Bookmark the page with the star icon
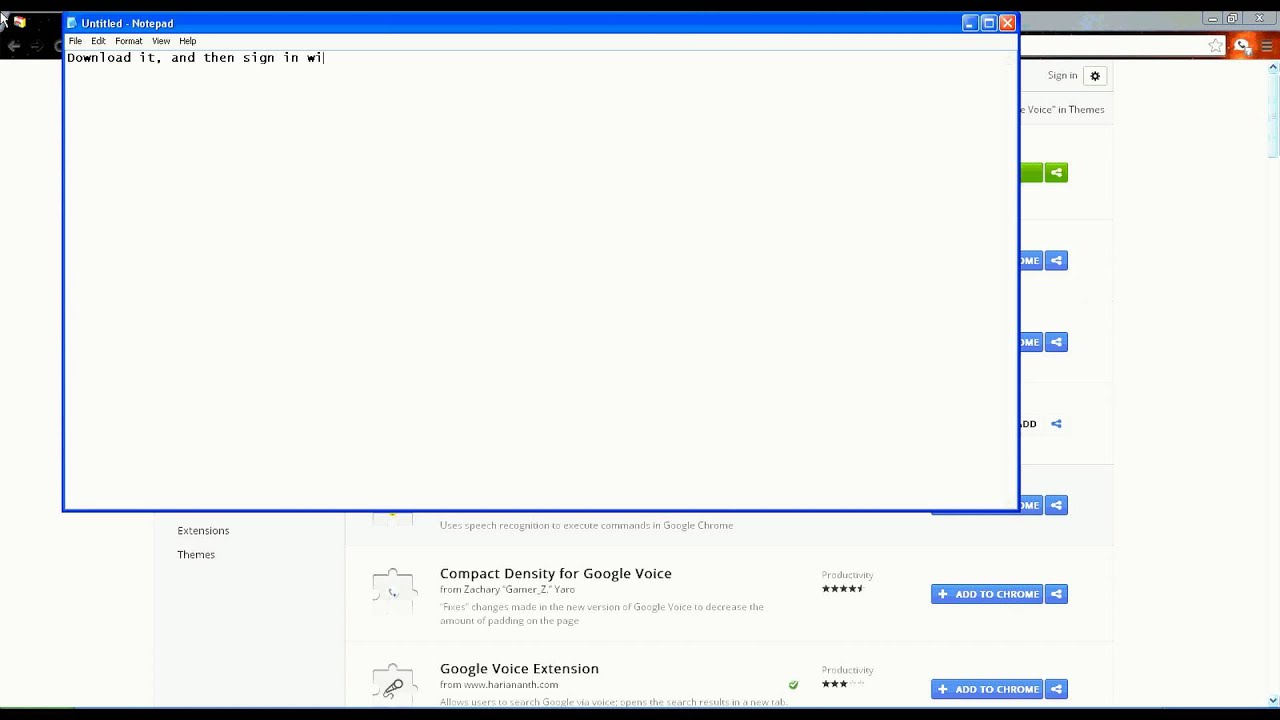 coord(1215,46)
